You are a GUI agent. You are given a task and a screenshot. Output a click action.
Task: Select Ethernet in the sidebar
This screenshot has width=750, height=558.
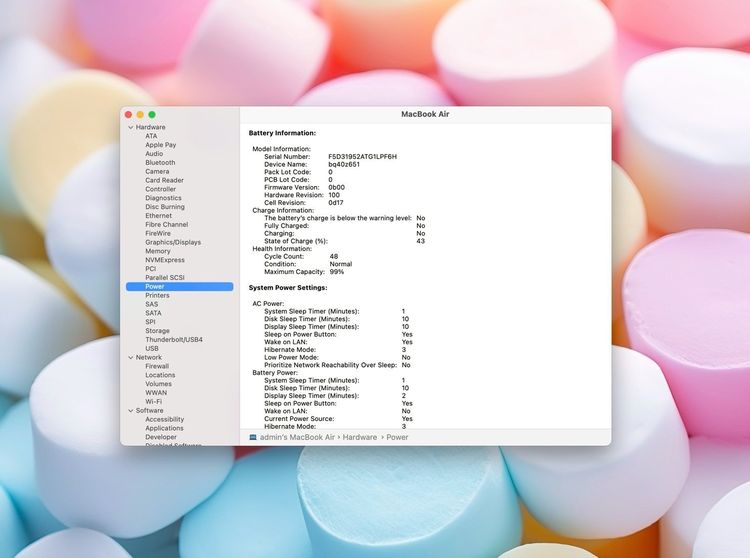pos(159,216)
